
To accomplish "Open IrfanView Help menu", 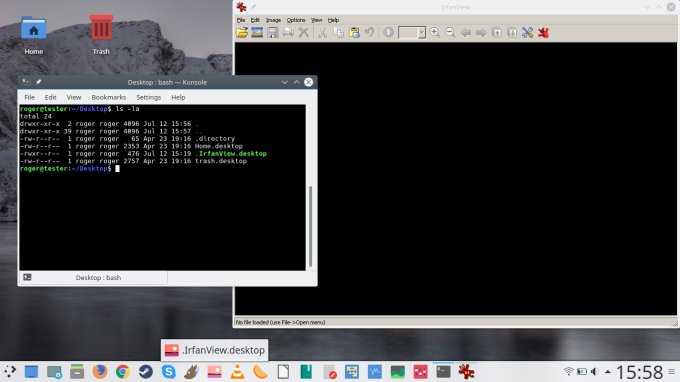I will [333, 20].
